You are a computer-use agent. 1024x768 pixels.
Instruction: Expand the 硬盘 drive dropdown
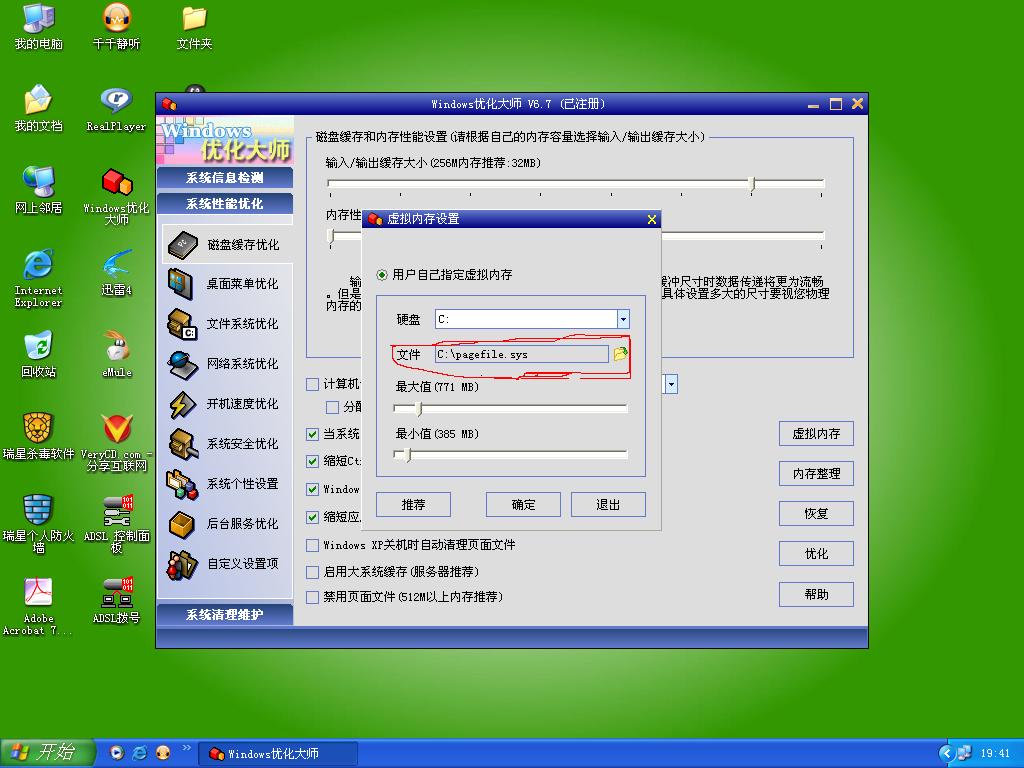(x=623, y=319)
